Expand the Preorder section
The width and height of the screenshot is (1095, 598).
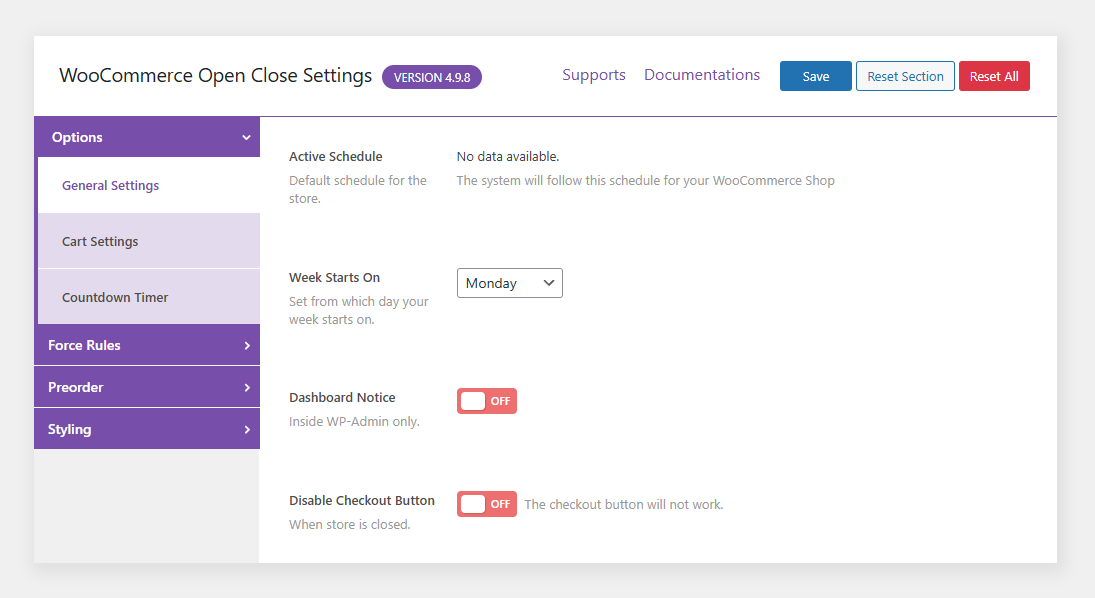(147, 386)
